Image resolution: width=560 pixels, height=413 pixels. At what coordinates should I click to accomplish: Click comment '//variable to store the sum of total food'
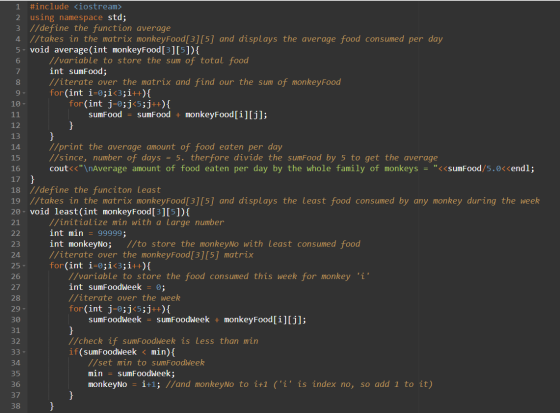tap(149, 61)
